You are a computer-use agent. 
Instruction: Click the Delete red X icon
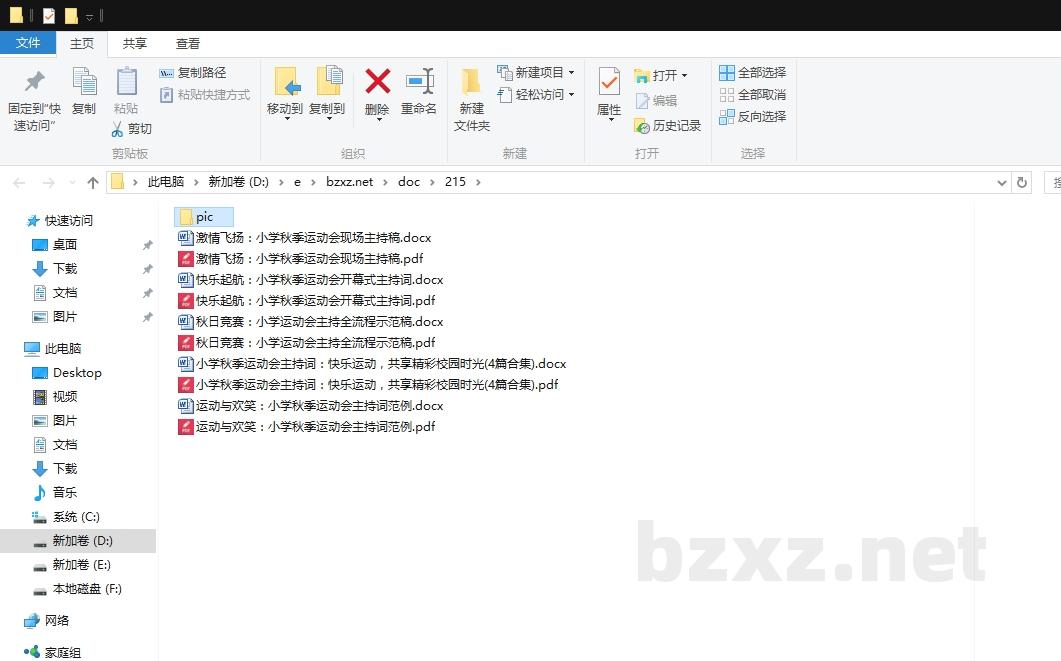pos(377,82)
